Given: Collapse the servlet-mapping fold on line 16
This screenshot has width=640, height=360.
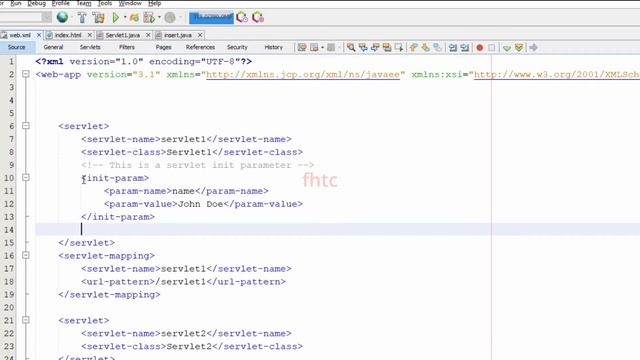Looking at the screenshot, I should point(26,255).
